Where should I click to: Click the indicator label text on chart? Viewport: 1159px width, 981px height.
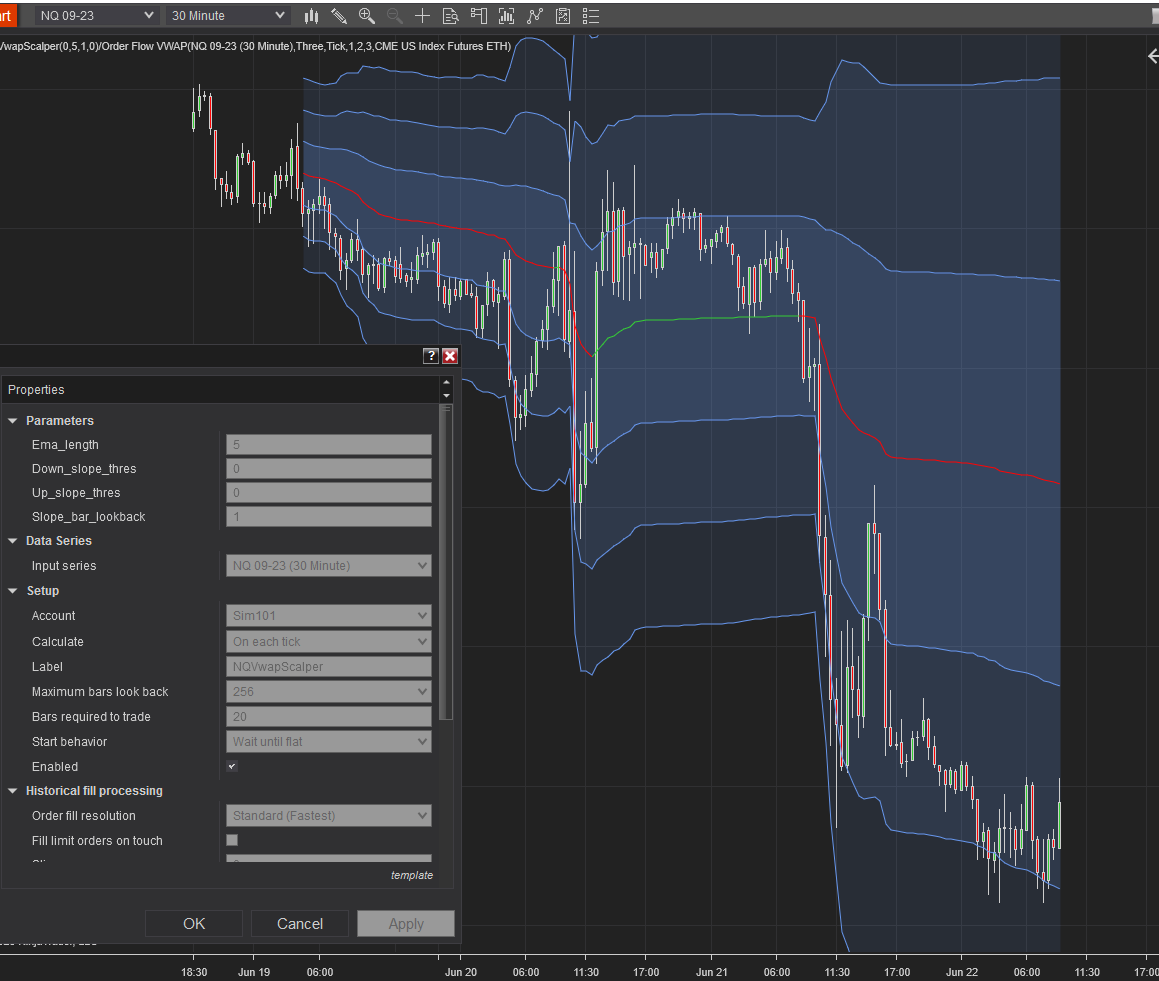[255, 46]
